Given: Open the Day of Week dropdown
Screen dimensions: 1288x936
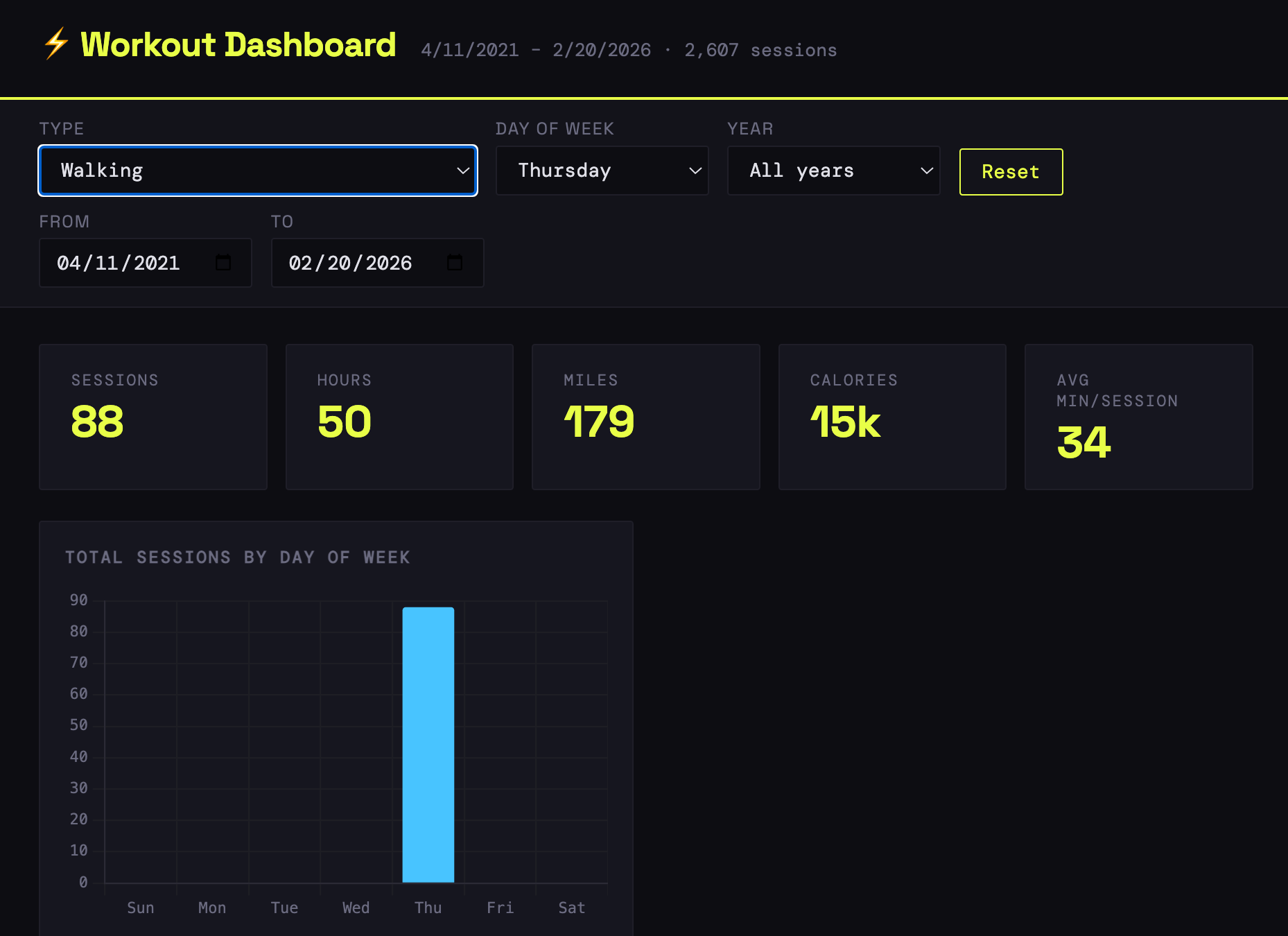Looking at the screenshot, I should [x=602, y=171].
